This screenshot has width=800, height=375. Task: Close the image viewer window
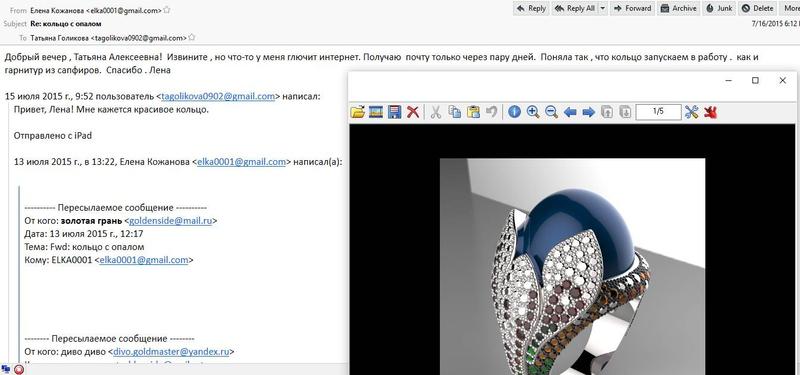coord(782,81)
